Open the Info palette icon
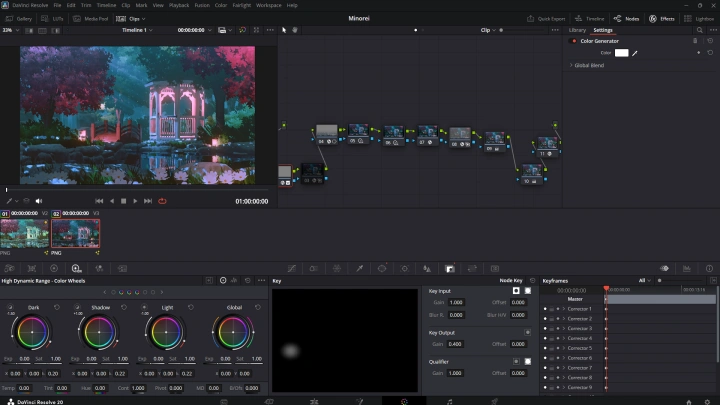 pyautogui.click(x=709, y=269)
